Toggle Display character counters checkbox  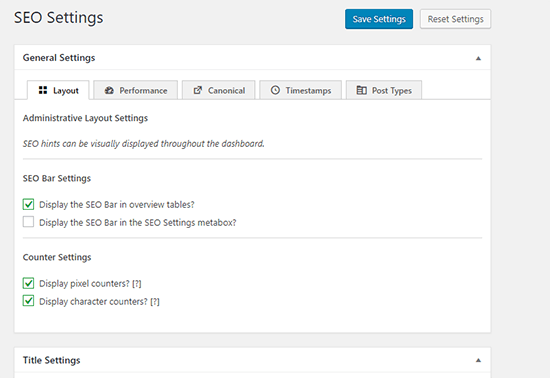[x=28, y=301]
